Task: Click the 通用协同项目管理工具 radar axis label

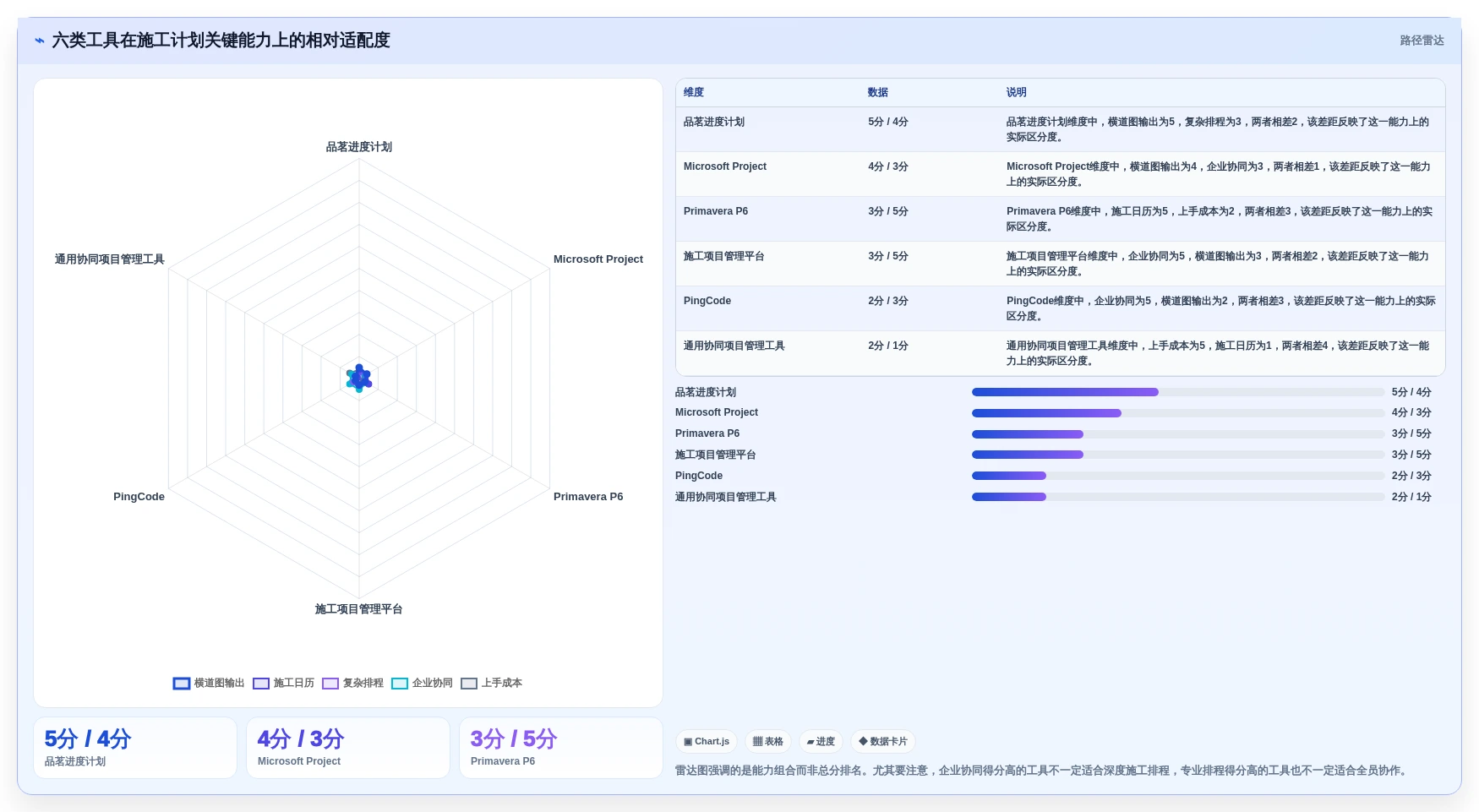Action: [110, 259]
